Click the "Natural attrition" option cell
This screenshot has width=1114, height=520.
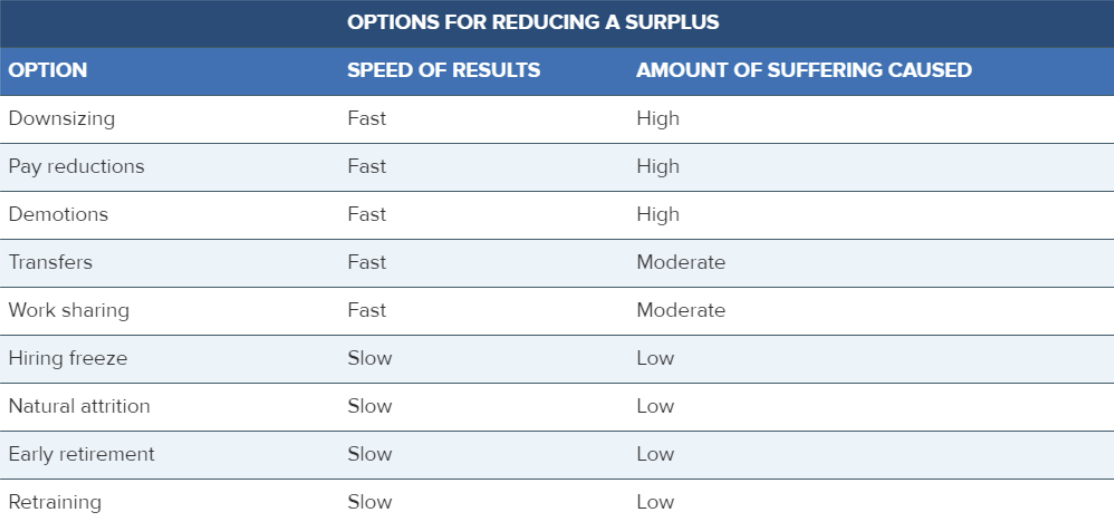[79, 406]
